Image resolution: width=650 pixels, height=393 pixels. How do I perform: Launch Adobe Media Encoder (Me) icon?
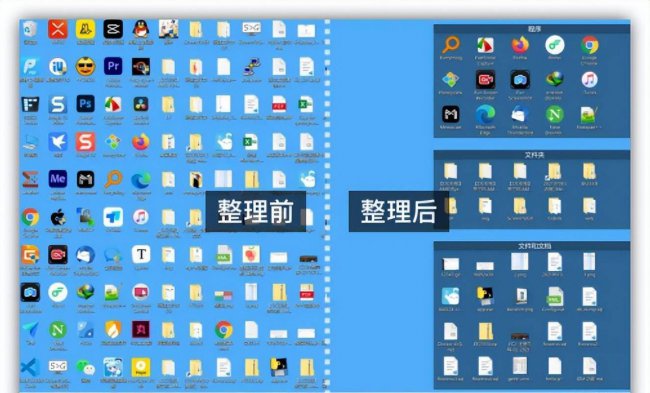58,180
